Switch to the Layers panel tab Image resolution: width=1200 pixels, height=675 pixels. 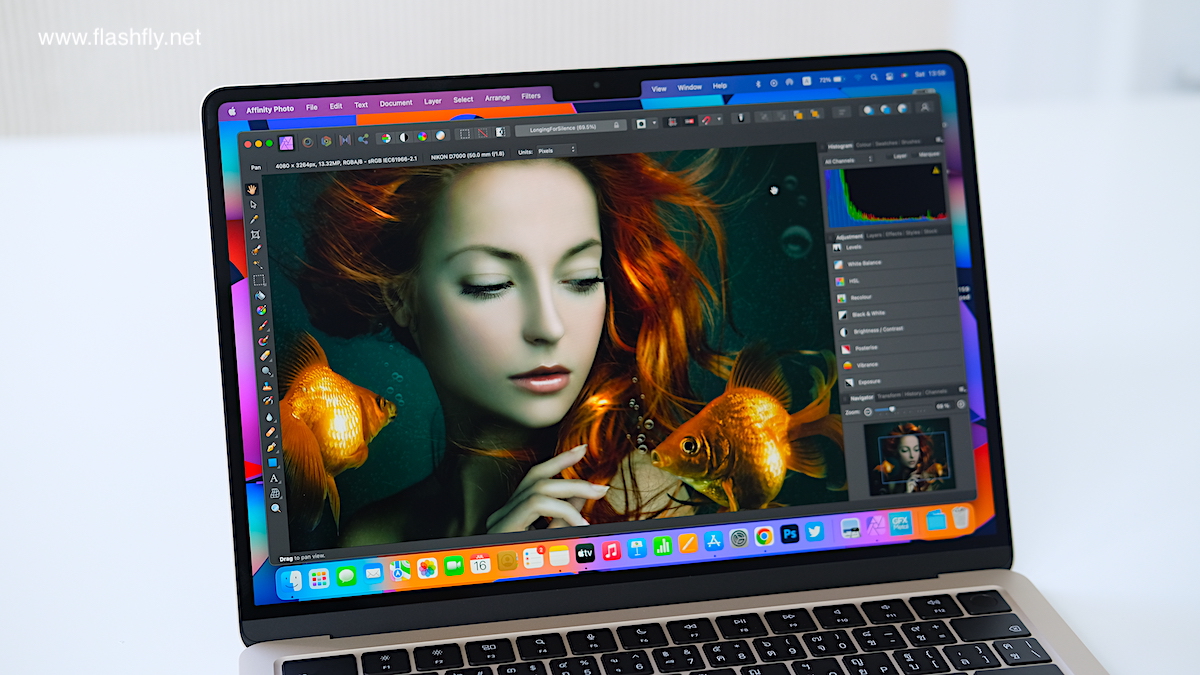click(x=873, y=233)
